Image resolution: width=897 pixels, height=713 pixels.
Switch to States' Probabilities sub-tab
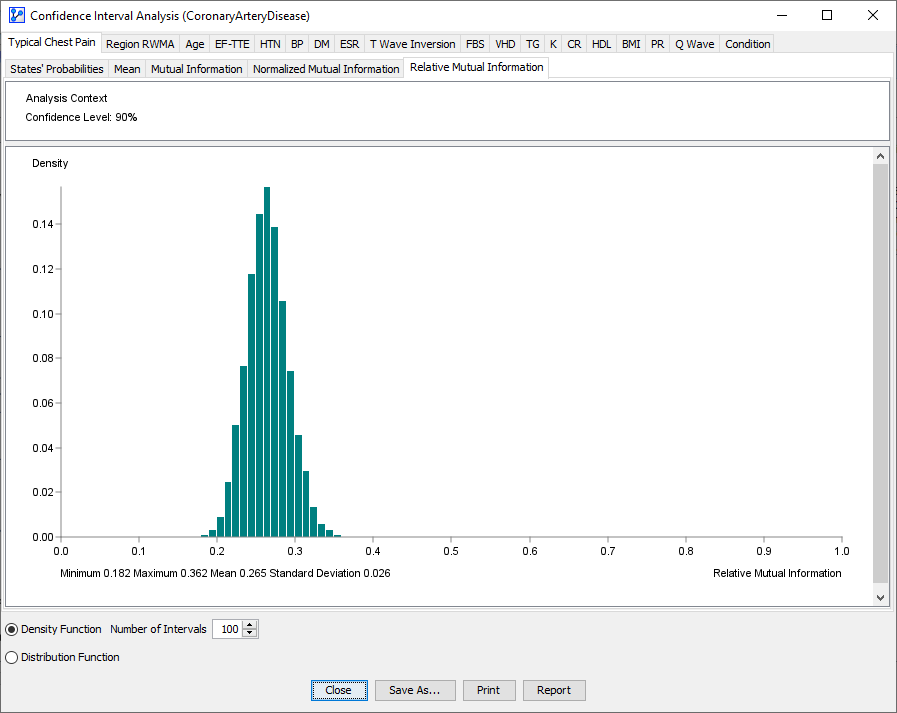(57, 69)
